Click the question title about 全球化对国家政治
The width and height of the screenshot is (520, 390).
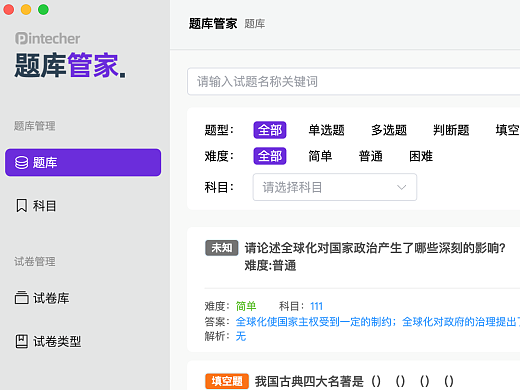tap(375, 248)
